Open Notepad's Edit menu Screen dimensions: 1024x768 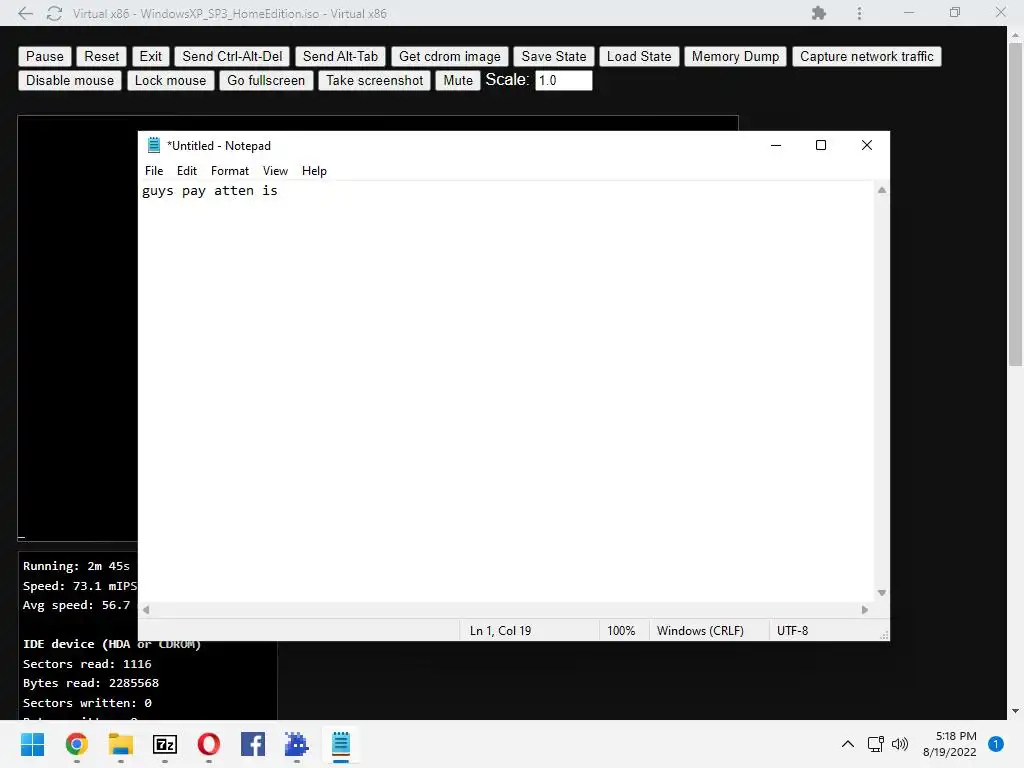(x=187, y=171)
